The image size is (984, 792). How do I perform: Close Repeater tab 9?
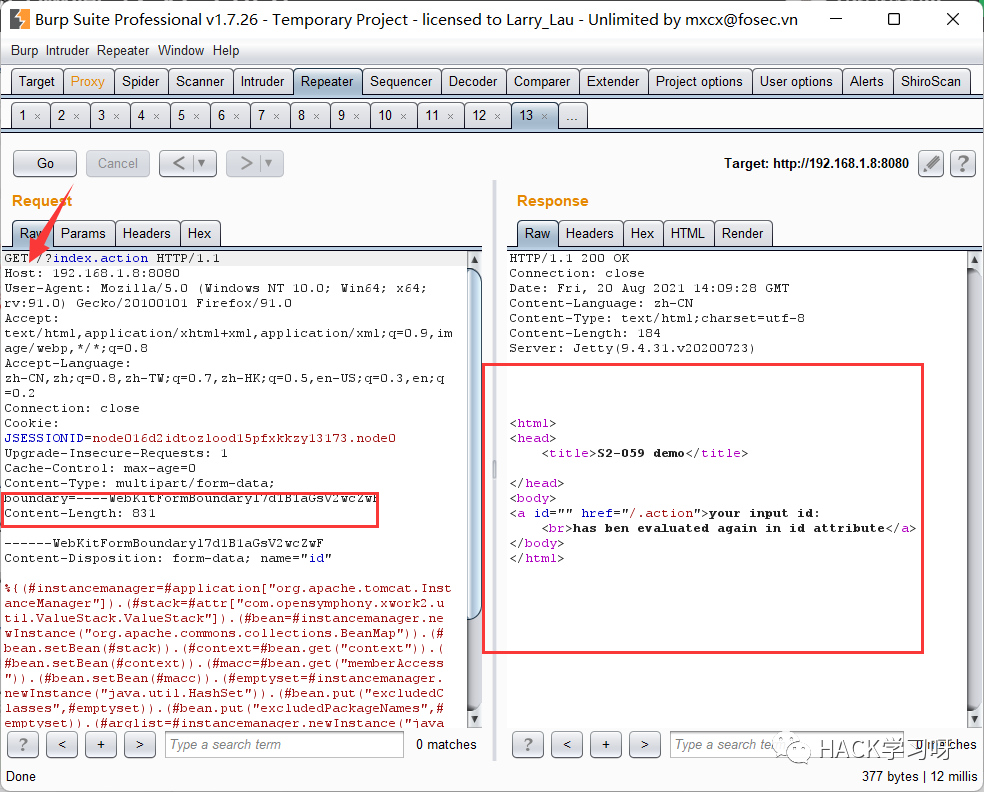[x=356, y=116]
